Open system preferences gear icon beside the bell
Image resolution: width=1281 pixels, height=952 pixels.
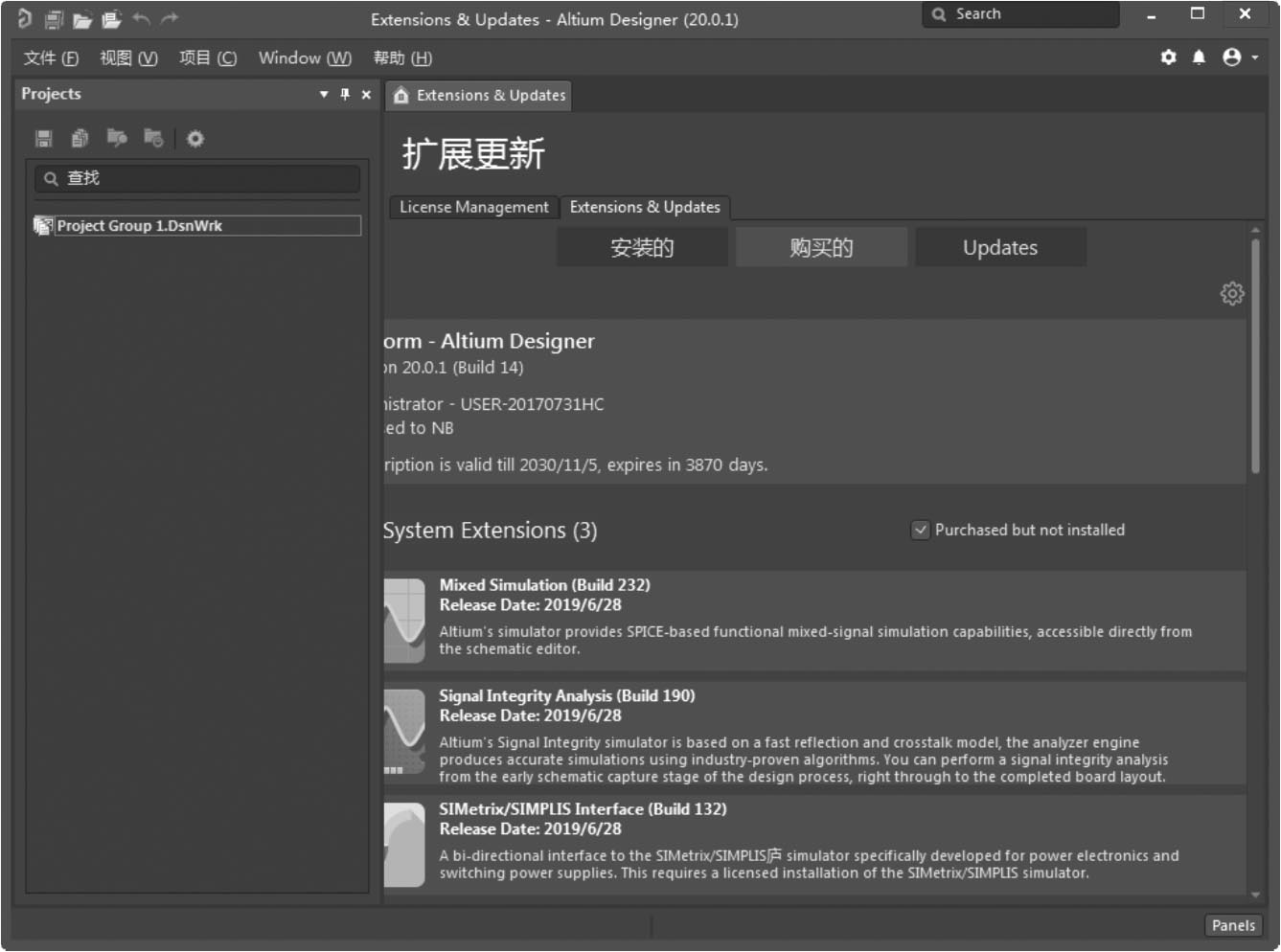point(1168,57)
